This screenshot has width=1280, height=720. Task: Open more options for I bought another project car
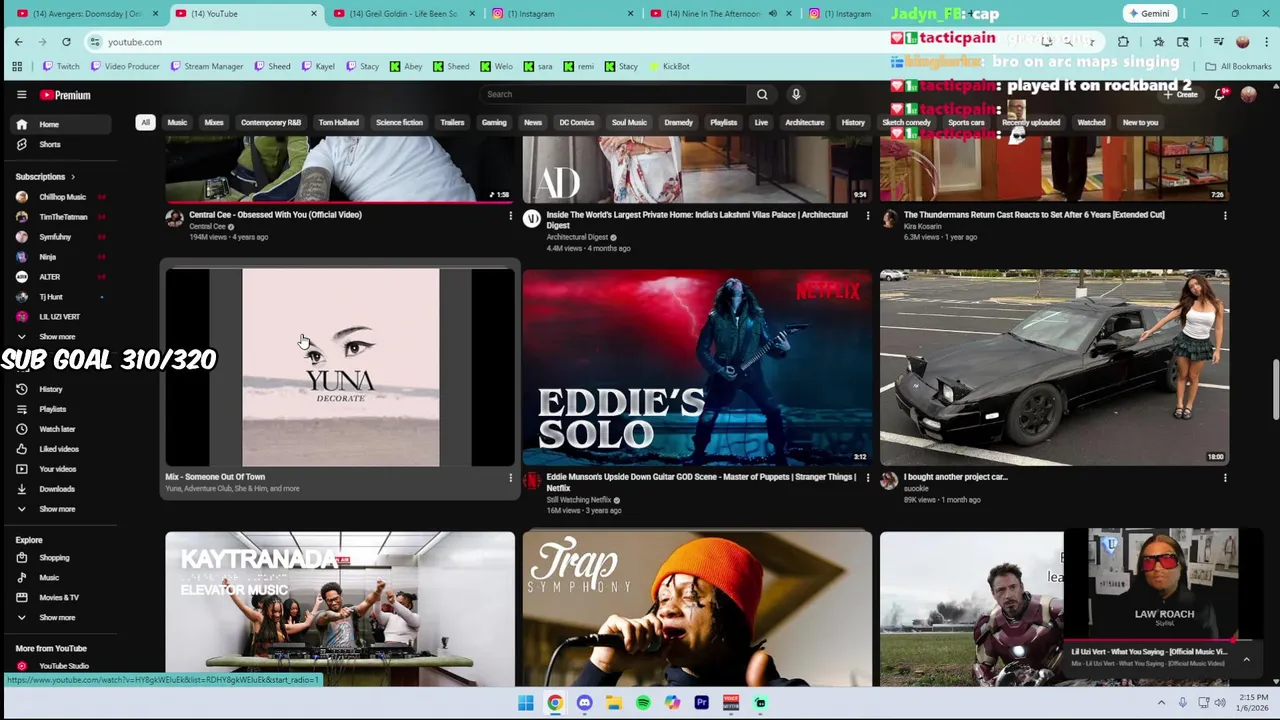(1225, 478)
